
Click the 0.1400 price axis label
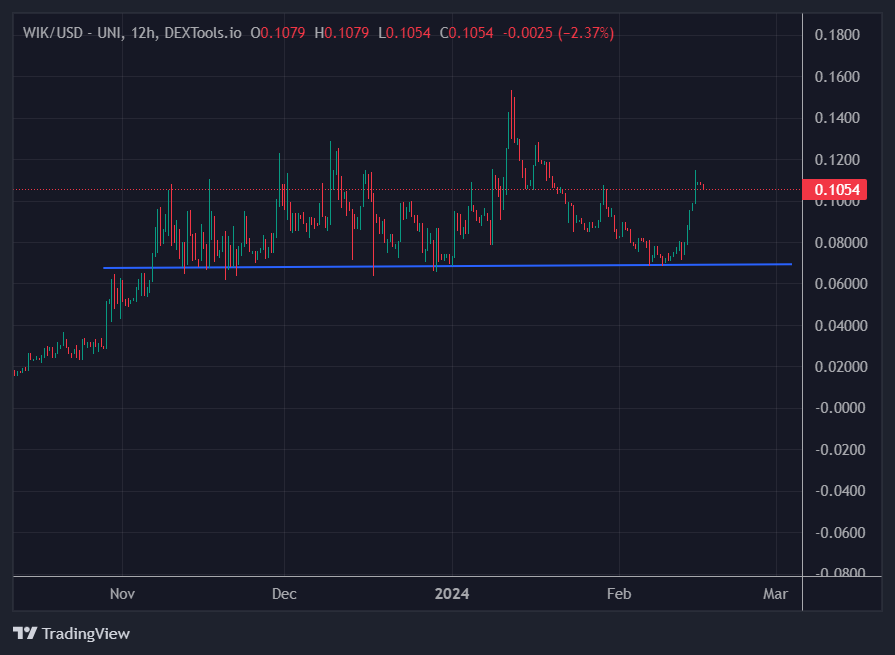(x=837, y=118)
